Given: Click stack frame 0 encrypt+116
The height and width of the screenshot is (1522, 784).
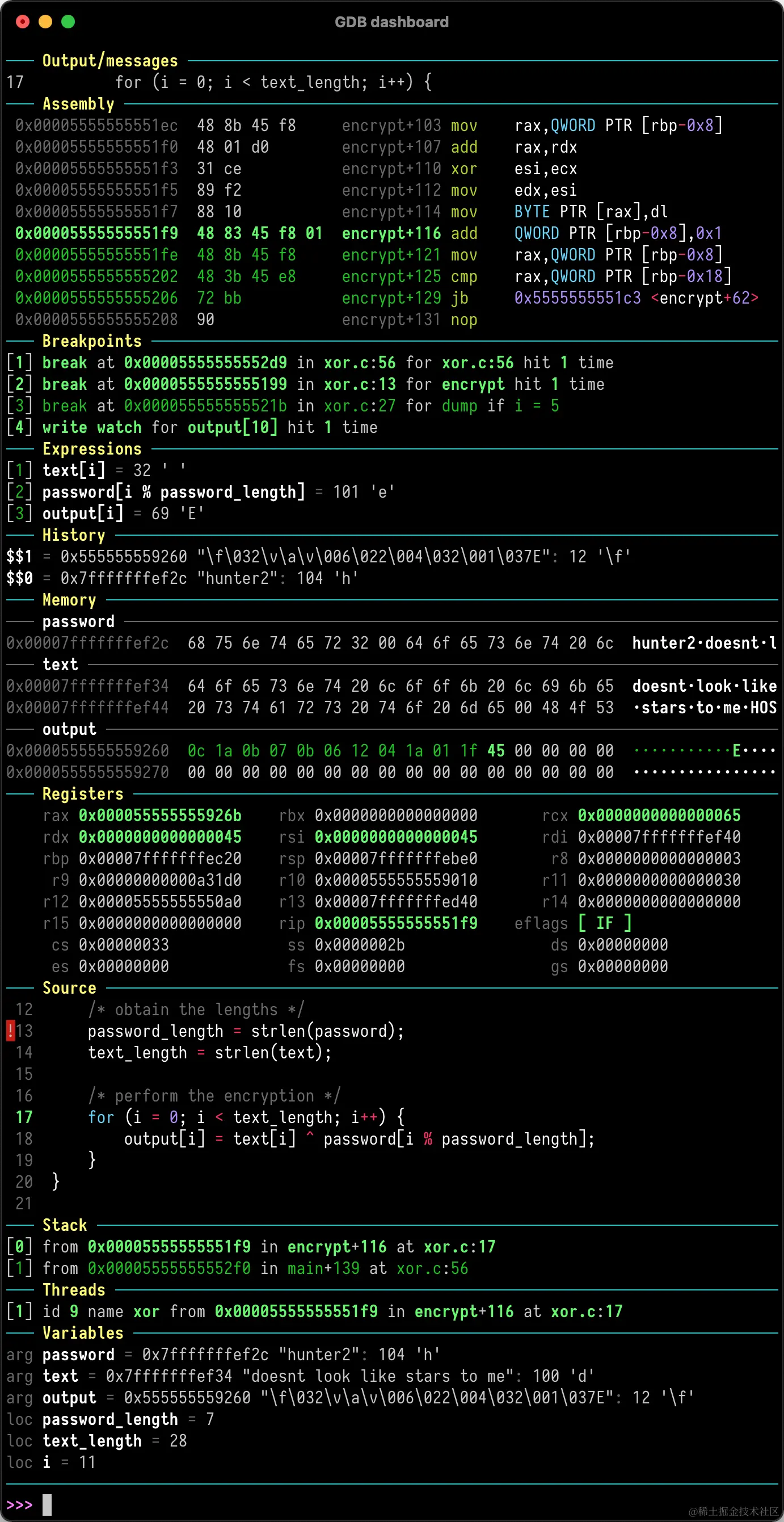Looking at the screenshot, I should (251, 1247).
